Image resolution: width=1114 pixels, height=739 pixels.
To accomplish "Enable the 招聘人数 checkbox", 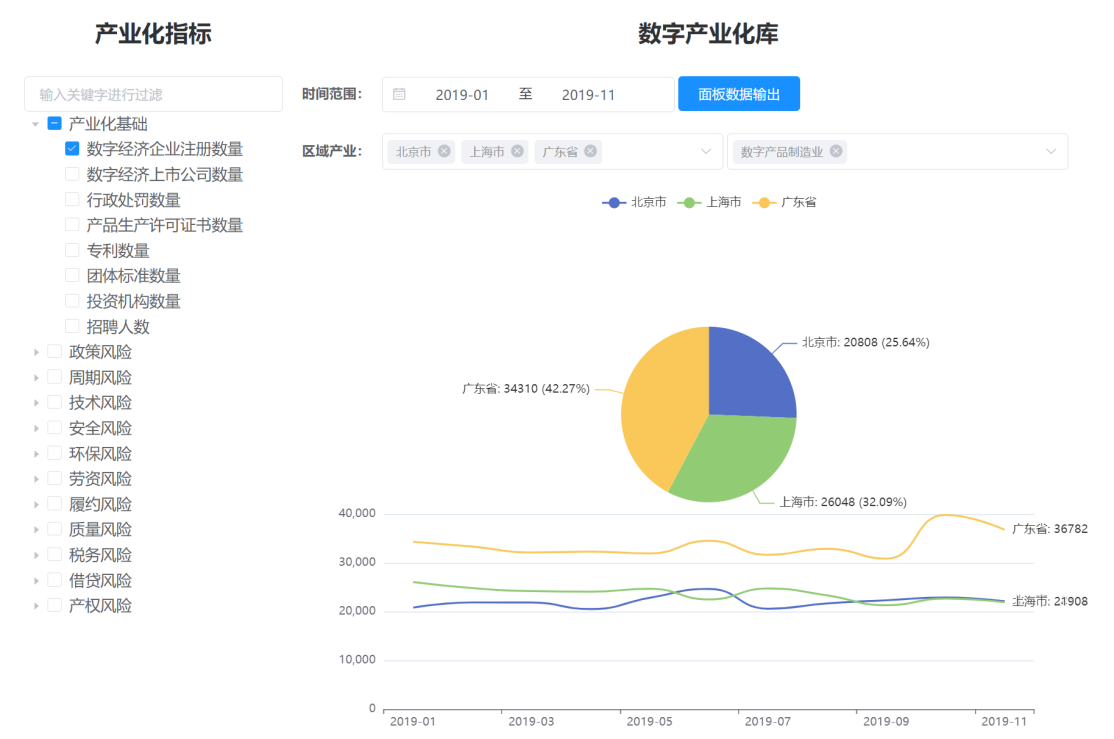I will 72,326.
